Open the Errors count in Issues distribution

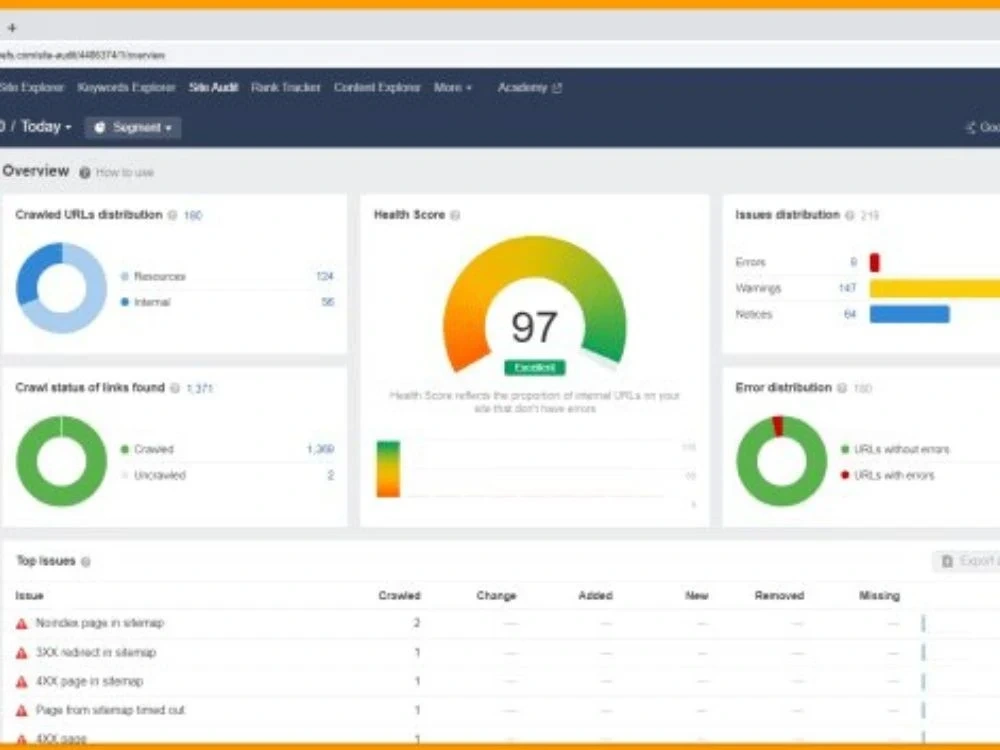pyautogui.click(x=853, y=262)
